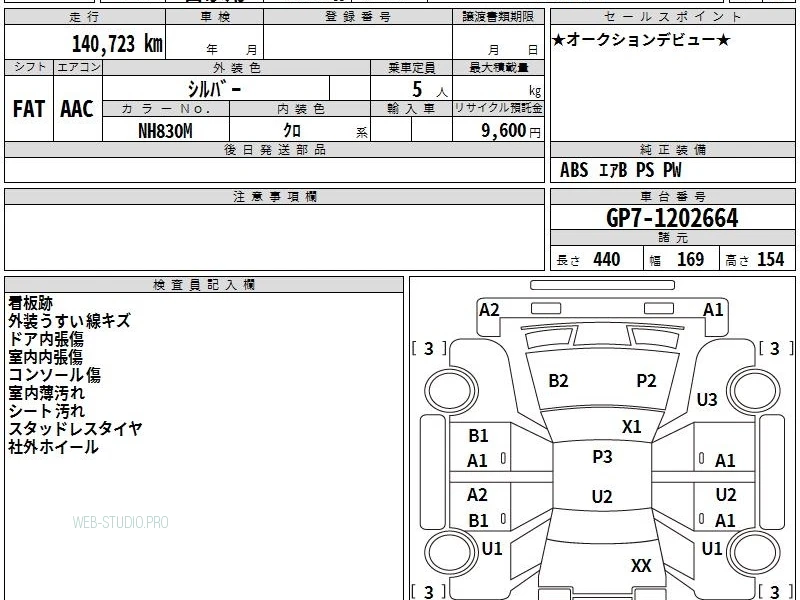Click the inspector note コンソール傷
Viewport: 800px width, 600px height.
point(55,375)
